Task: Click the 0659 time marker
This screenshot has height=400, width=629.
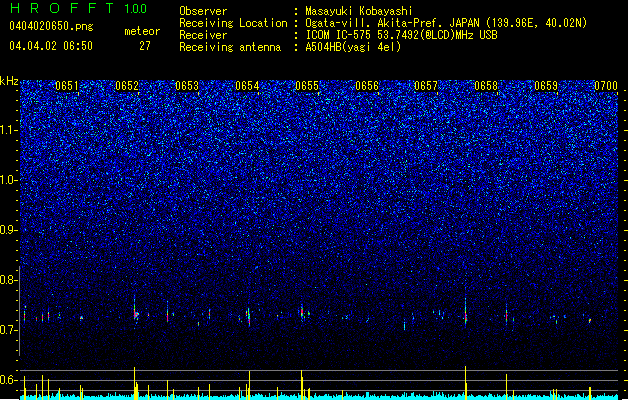Action: tap(546, 86)
